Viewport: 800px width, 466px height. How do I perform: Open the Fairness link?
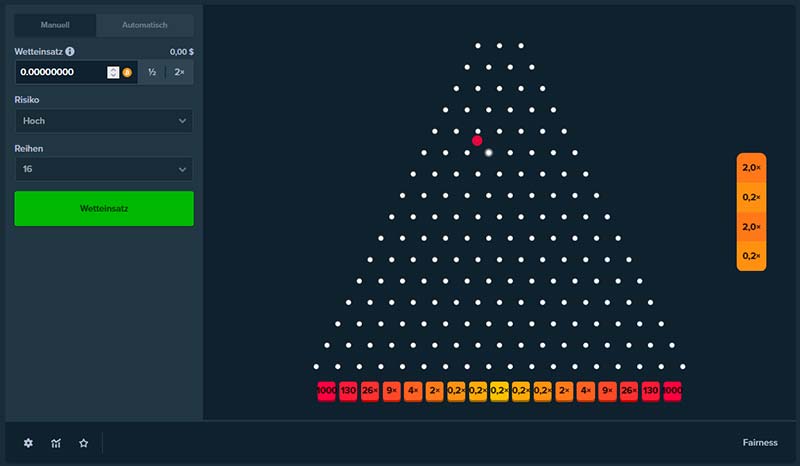pyautogui.click(x=759, y=443)
